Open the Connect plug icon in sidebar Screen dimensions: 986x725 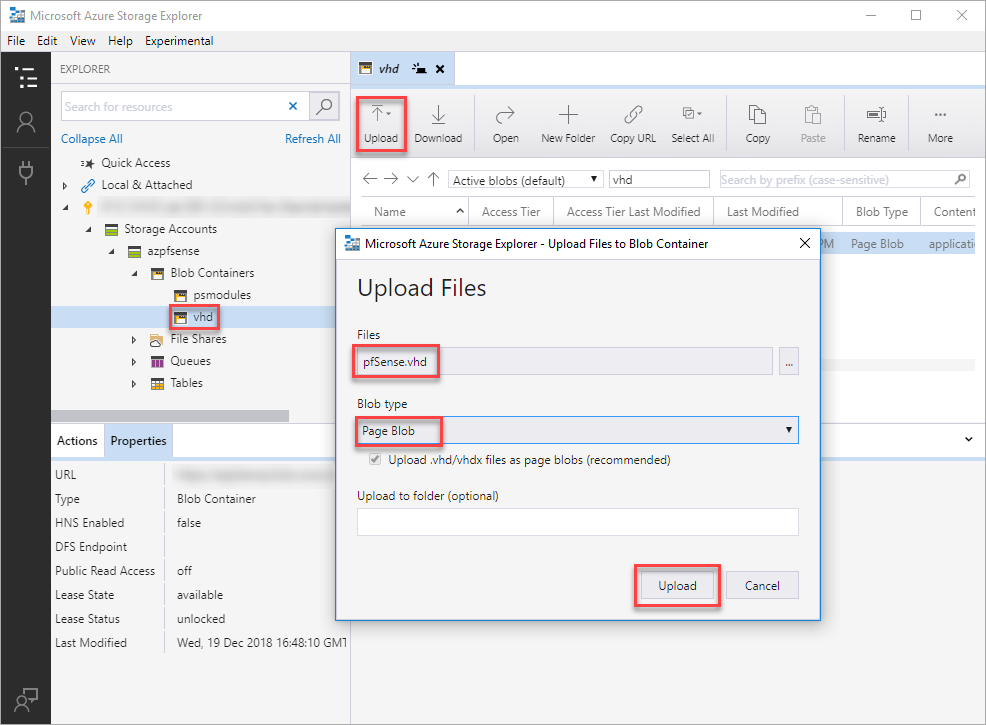click(26, 172)
